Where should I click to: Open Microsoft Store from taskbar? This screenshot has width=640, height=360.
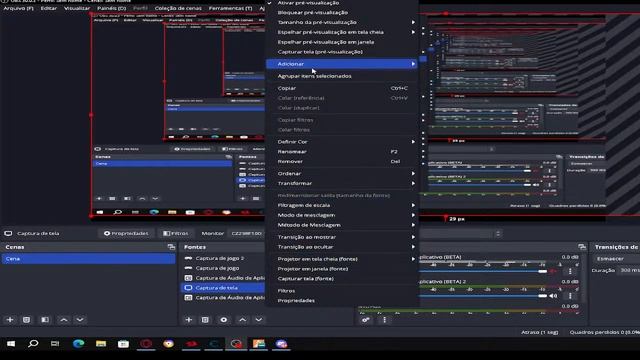[x=123, y=344]
